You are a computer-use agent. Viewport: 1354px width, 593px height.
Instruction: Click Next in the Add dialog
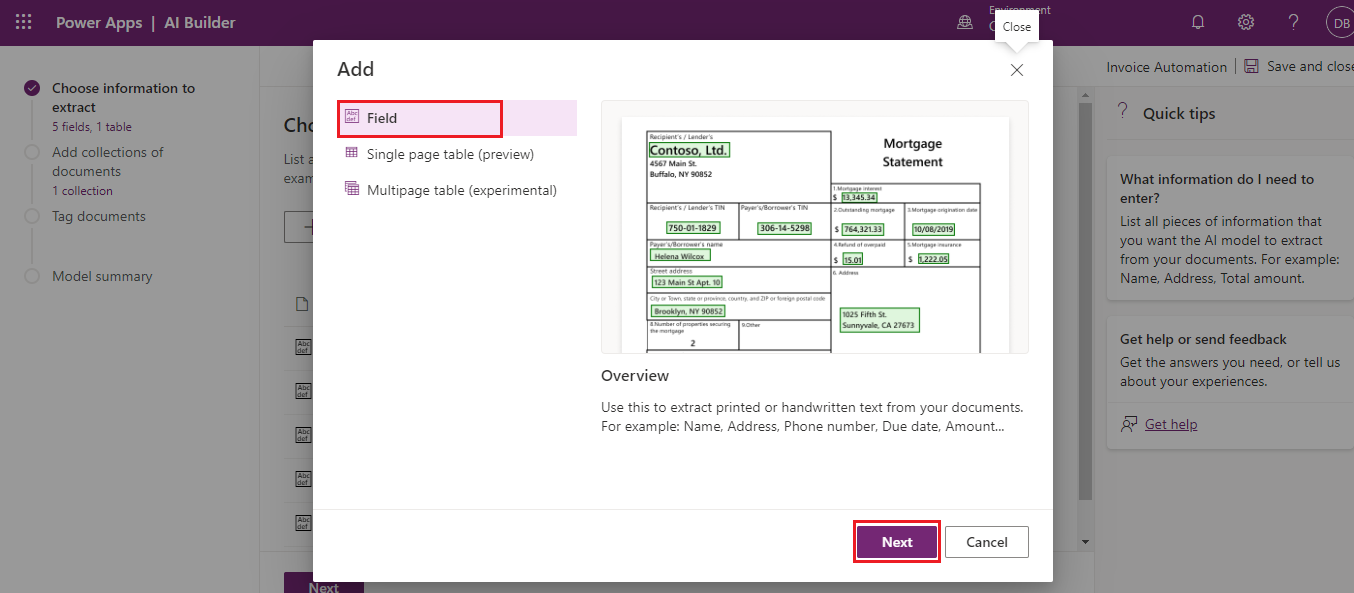[897, 542]
